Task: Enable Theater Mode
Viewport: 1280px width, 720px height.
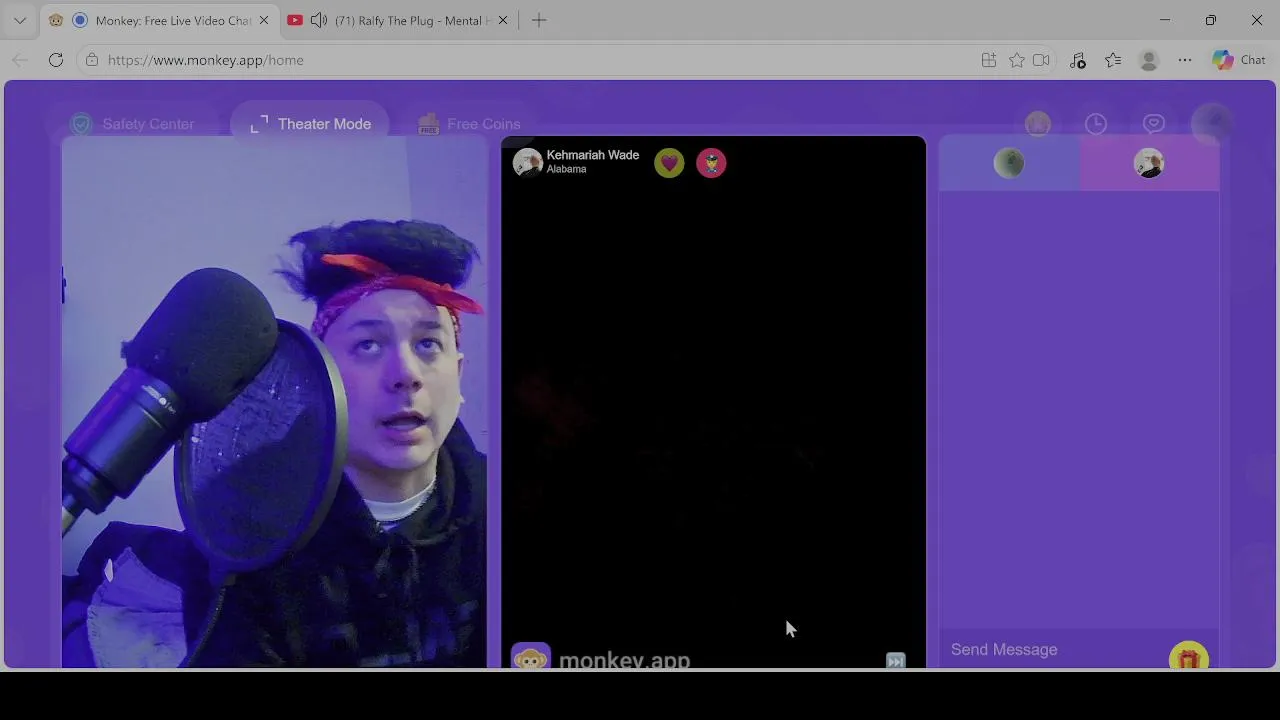Action: [x=309, y=124]
